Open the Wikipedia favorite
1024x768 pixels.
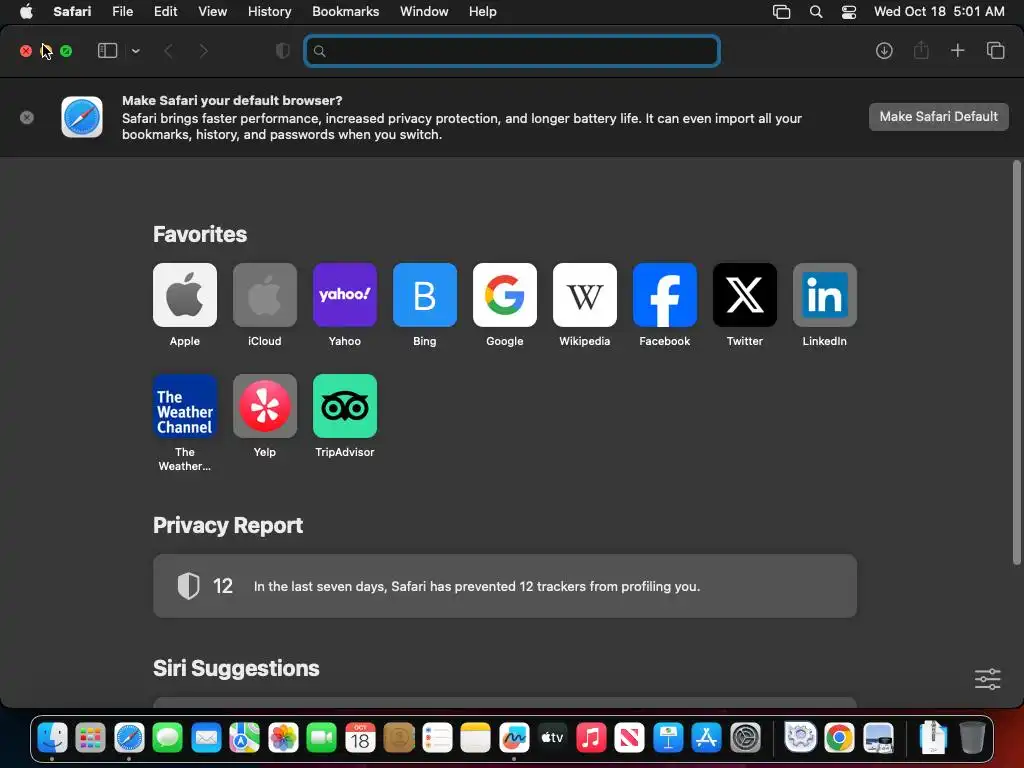(x=584, y=295)
